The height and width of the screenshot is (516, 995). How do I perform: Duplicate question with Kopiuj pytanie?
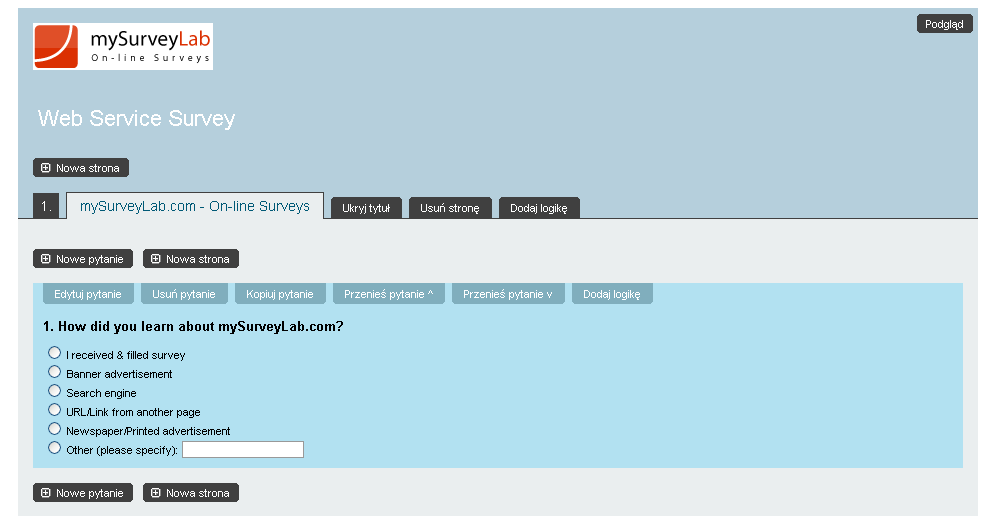(x=280, y=294)
